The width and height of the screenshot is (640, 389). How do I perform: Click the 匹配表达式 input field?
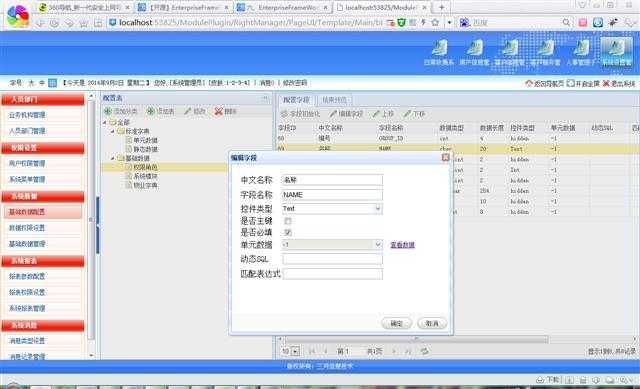tap(332, 274)
